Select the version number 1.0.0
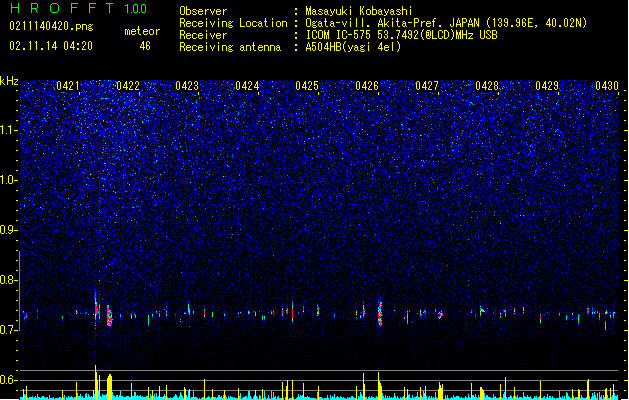 [136, 9]
